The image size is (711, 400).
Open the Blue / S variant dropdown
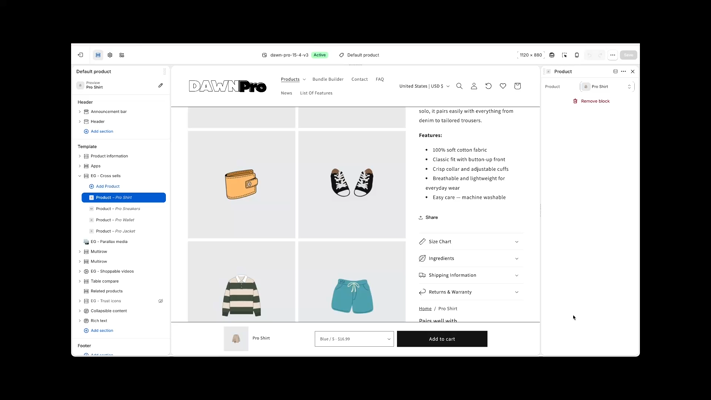[354, 339]
